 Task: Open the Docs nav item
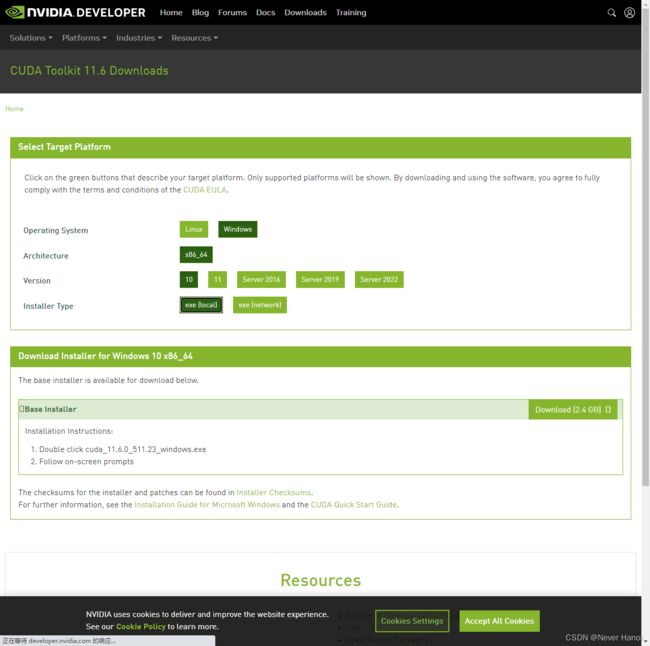pos(265,12)
